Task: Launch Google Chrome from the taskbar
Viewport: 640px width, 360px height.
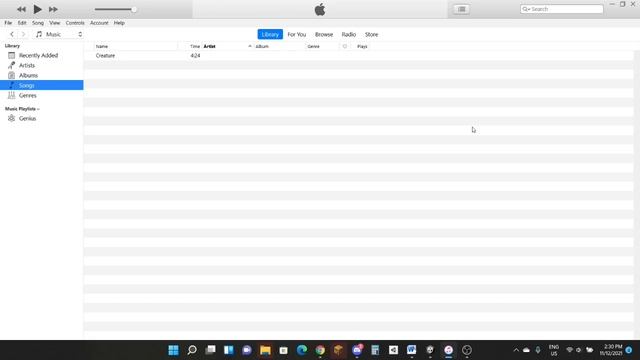Action: [x=320, y=350]
